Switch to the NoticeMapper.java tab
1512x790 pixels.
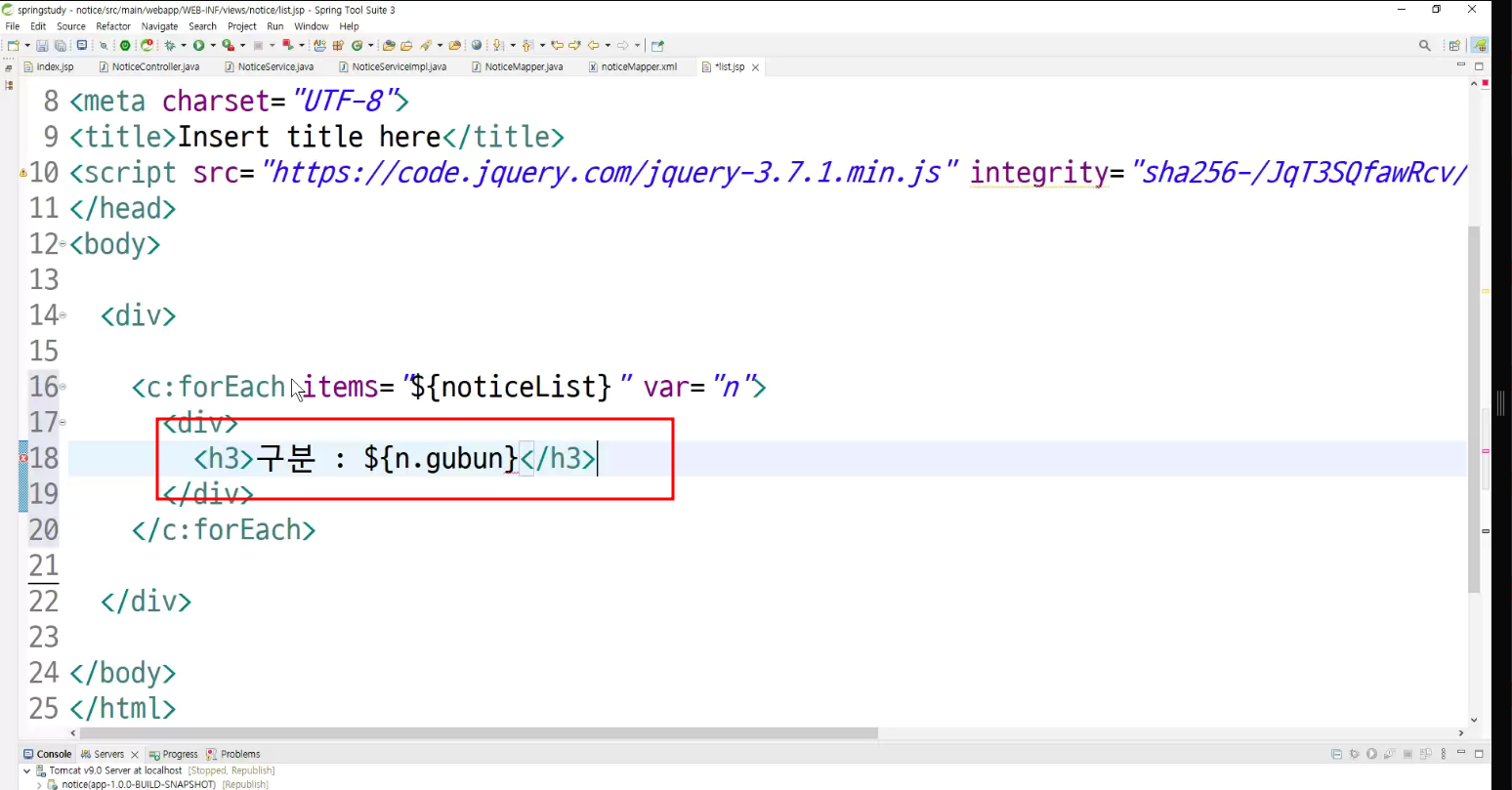(518, 67)
